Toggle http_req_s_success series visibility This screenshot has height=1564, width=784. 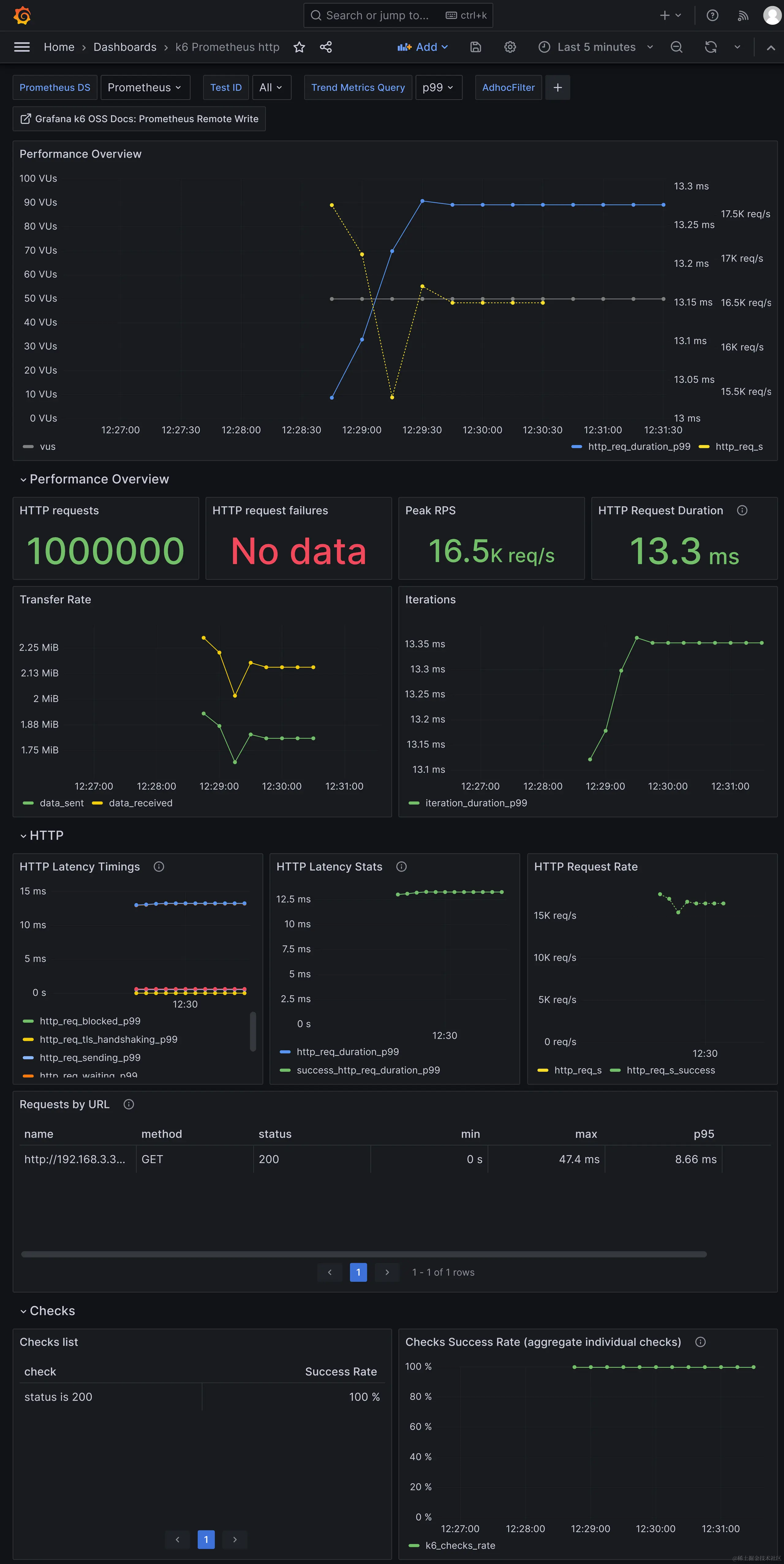tap(670, 1070)
